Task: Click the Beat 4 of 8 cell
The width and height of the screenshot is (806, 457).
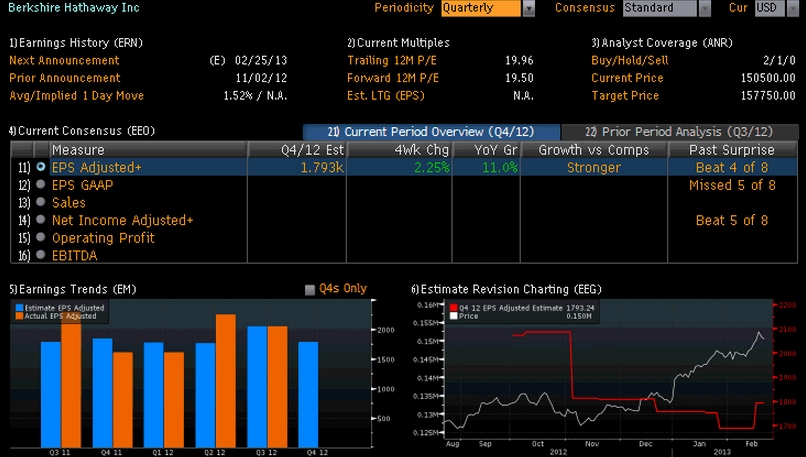Action: (732, 168)
